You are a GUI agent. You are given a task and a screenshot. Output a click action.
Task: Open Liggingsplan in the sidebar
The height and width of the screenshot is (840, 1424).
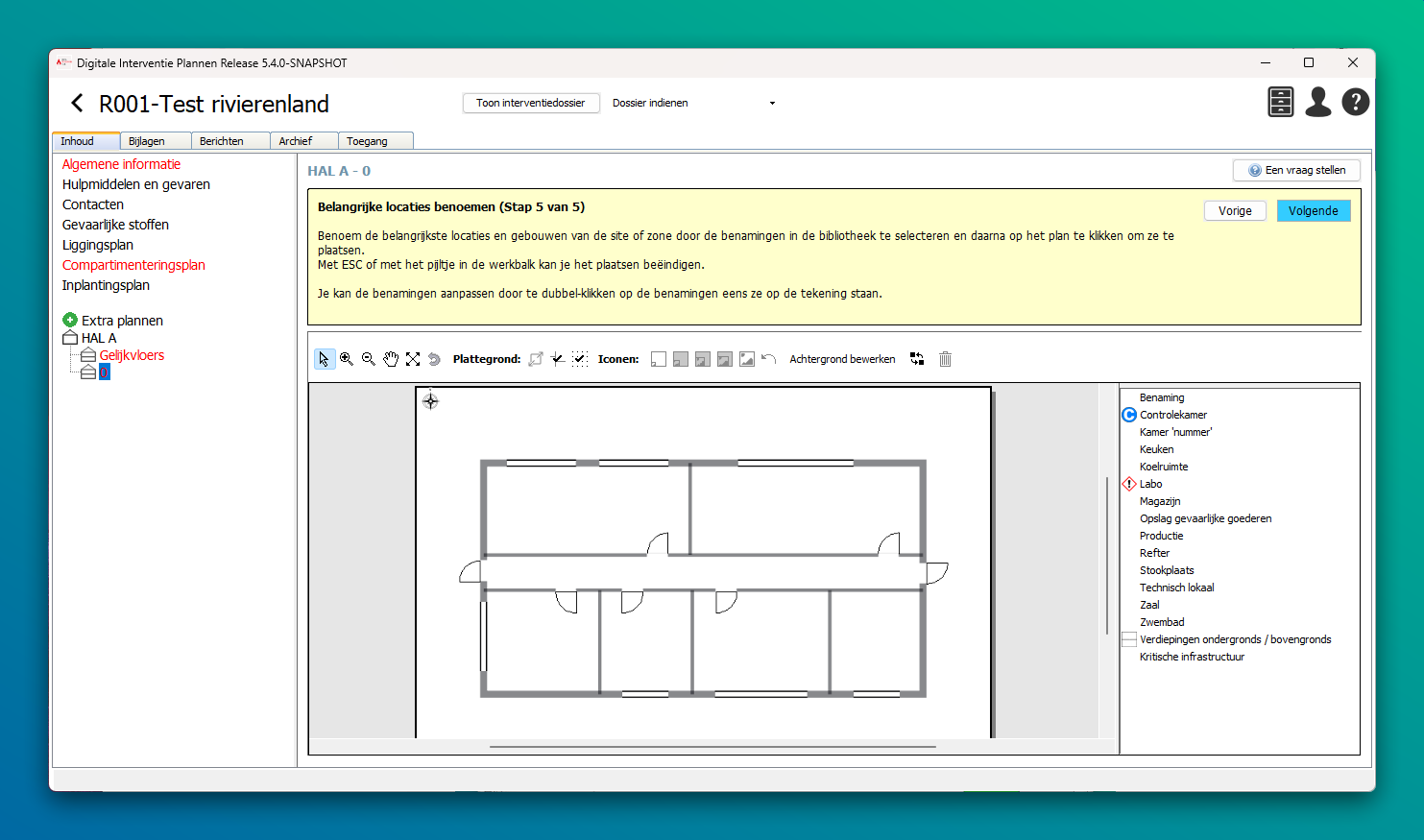pyautogui.click(x=98, y=245)
